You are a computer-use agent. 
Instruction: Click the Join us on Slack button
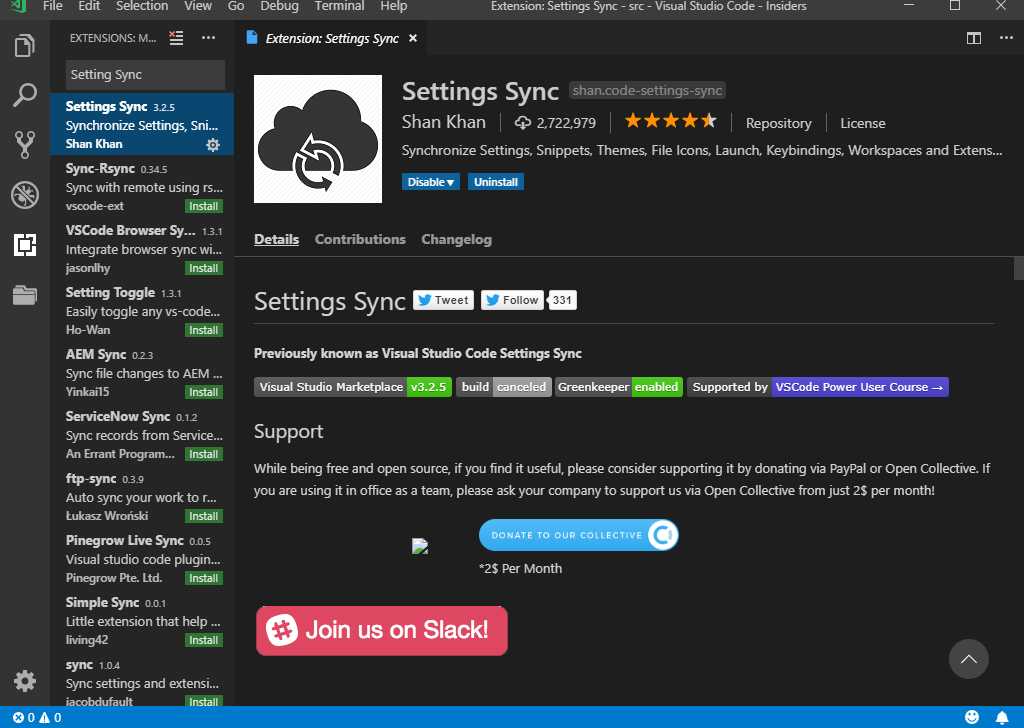(x=381, y=631)
